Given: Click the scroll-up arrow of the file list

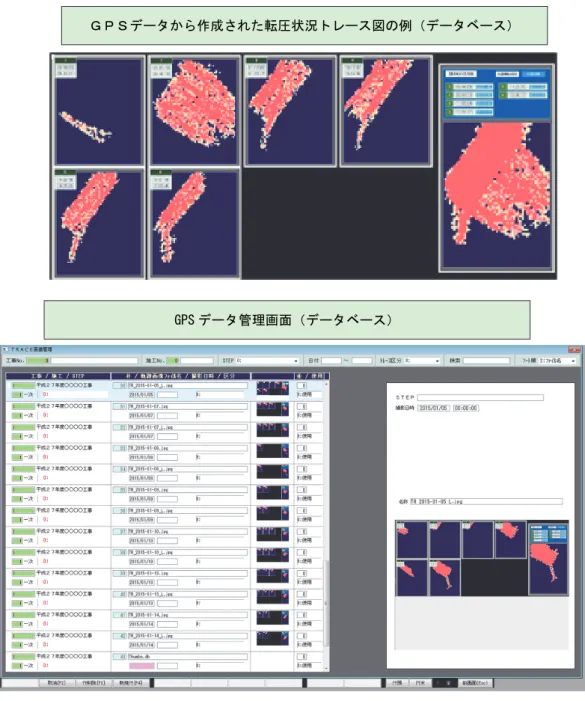Looking at the screenshot, I should 326,384.
